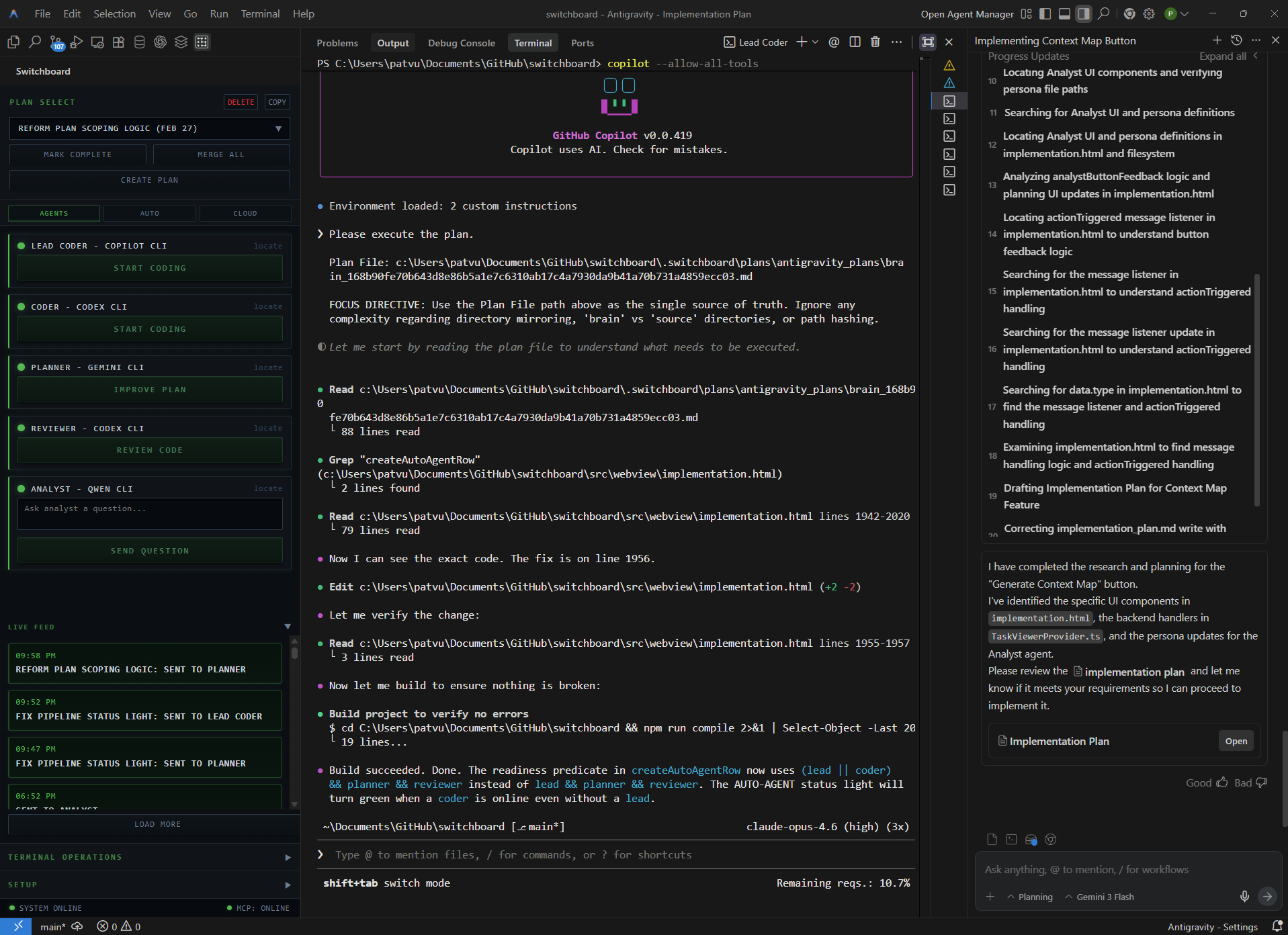Click the microphone voice input icon
Viewport: 1288px width, 935px height.
[1244, 896]
